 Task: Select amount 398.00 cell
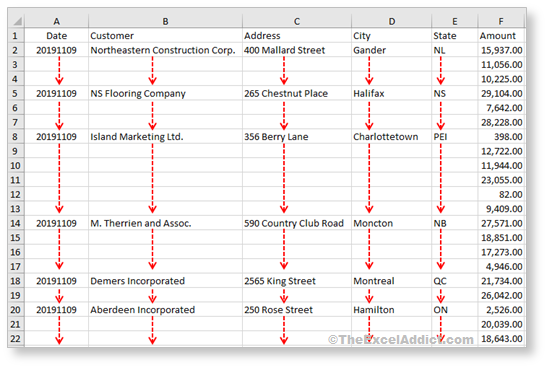pos(501,136)
